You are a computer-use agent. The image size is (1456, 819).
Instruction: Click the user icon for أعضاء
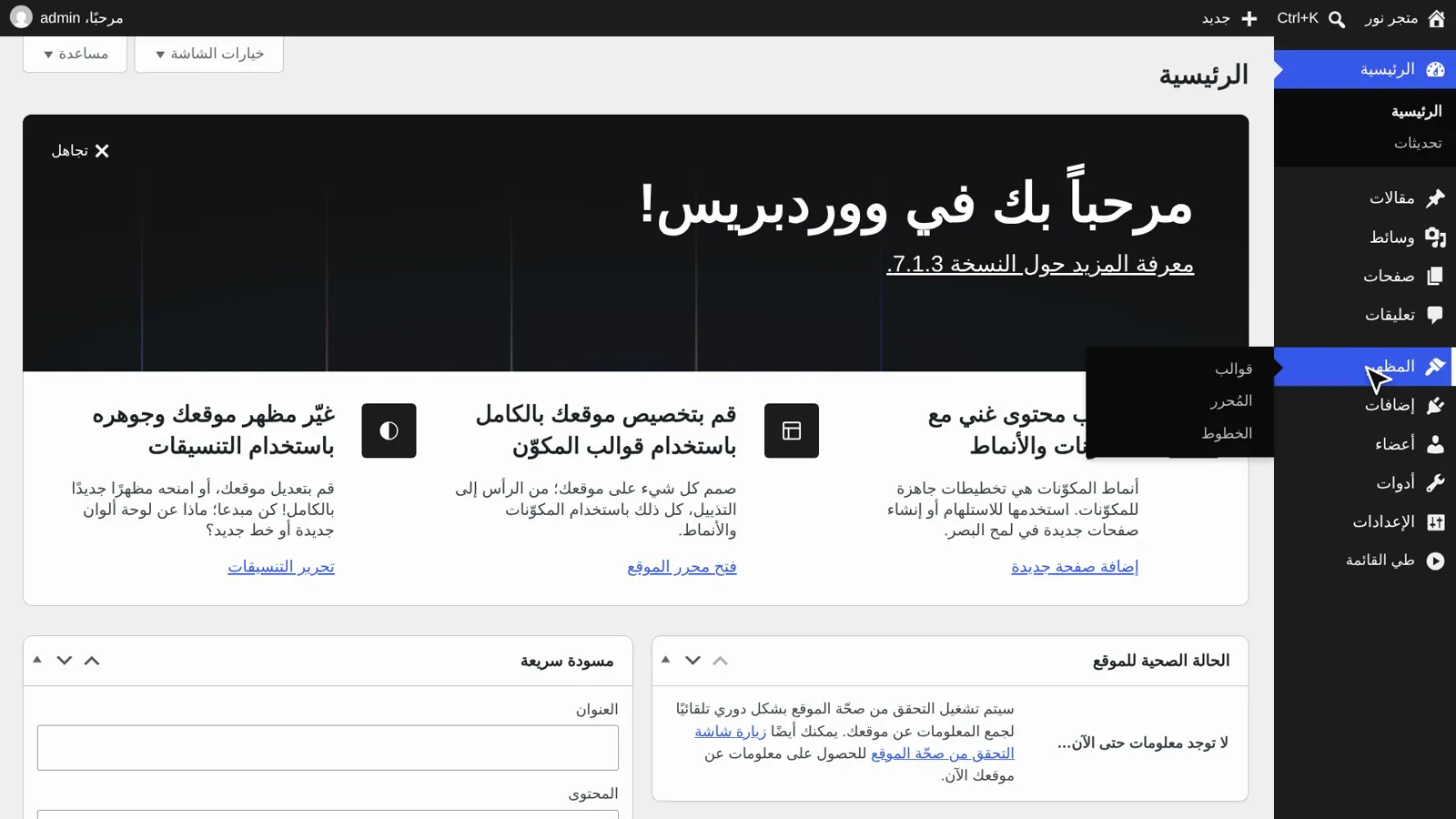pyautogui.click(x=1435, y=444)
